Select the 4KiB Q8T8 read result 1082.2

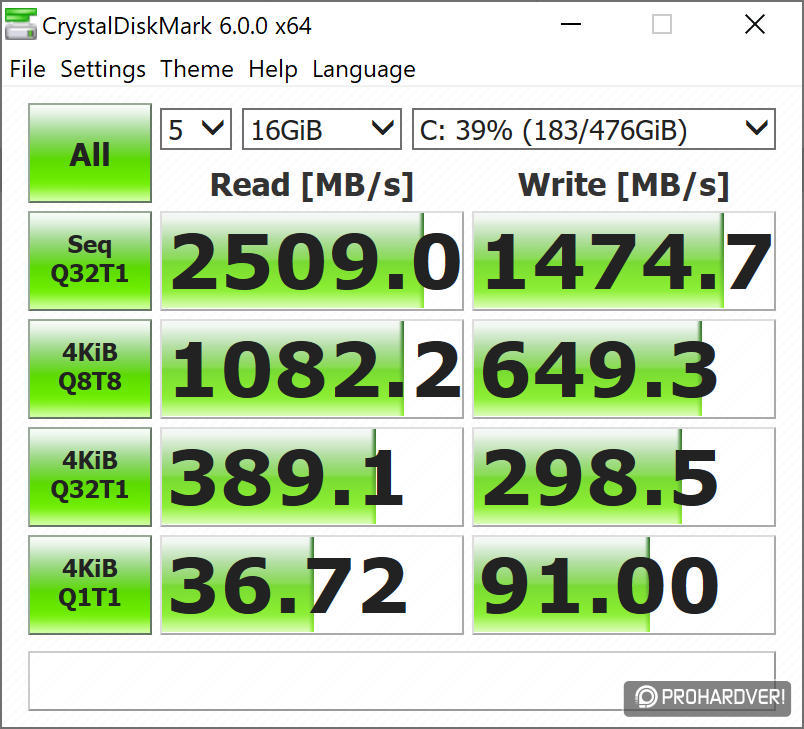(312, 369)
